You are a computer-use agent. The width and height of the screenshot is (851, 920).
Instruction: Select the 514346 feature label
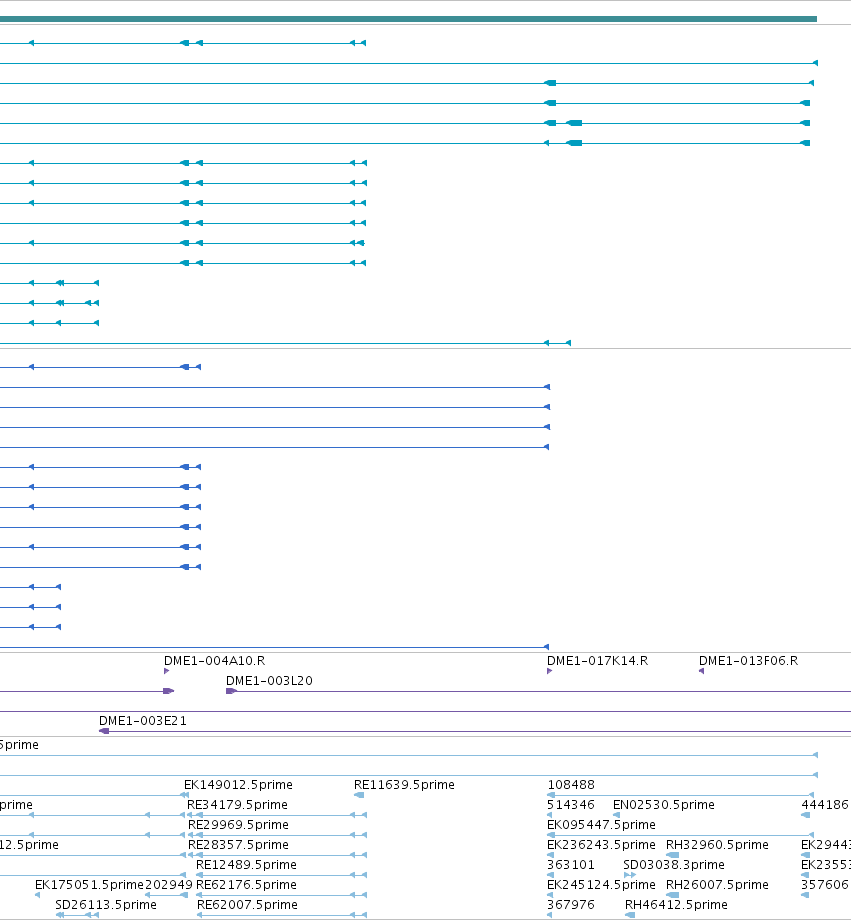[571, 804]
